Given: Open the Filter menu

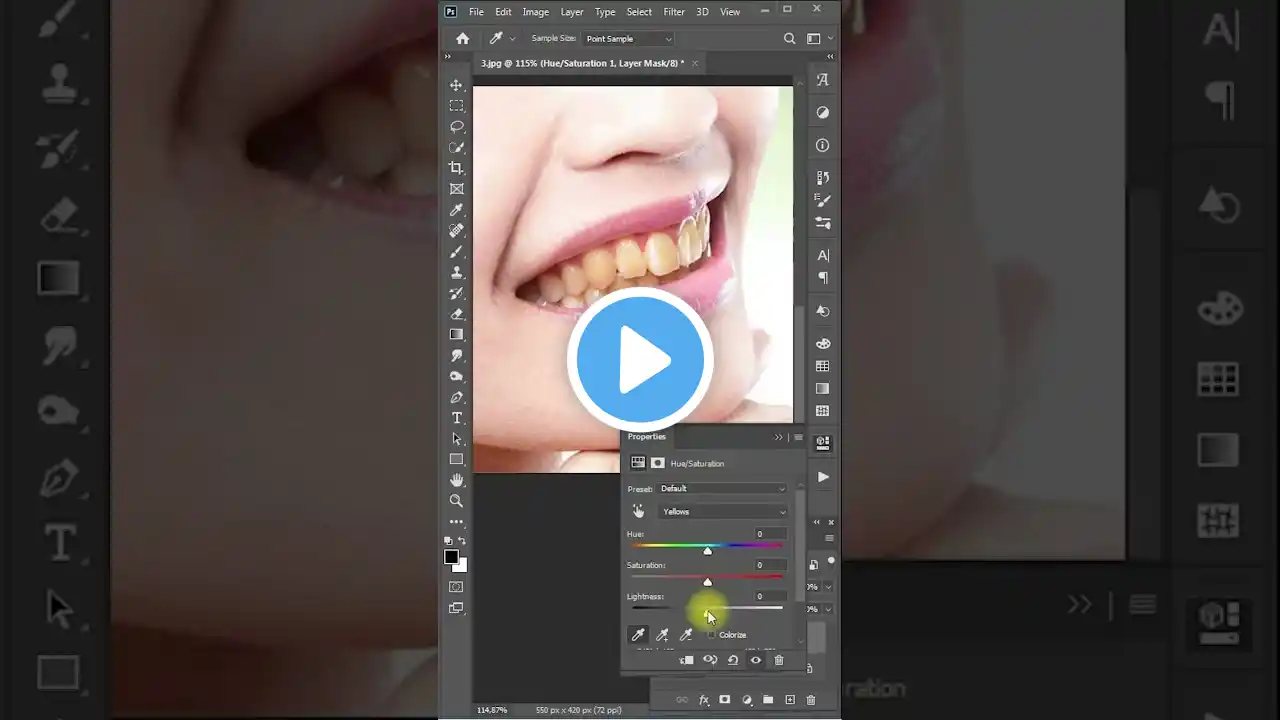Looking at the screenshot, I should [x=673, y=11].
